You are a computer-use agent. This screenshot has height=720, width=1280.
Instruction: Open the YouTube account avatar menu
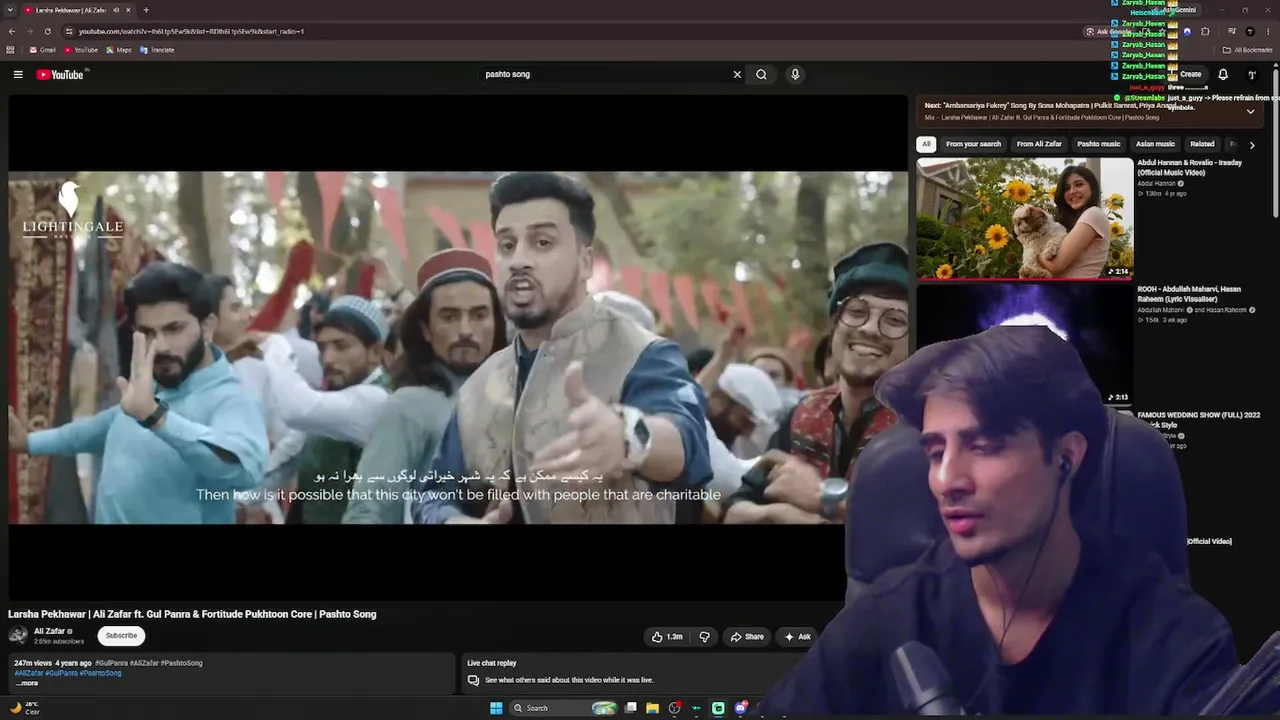pos(1252,74)
